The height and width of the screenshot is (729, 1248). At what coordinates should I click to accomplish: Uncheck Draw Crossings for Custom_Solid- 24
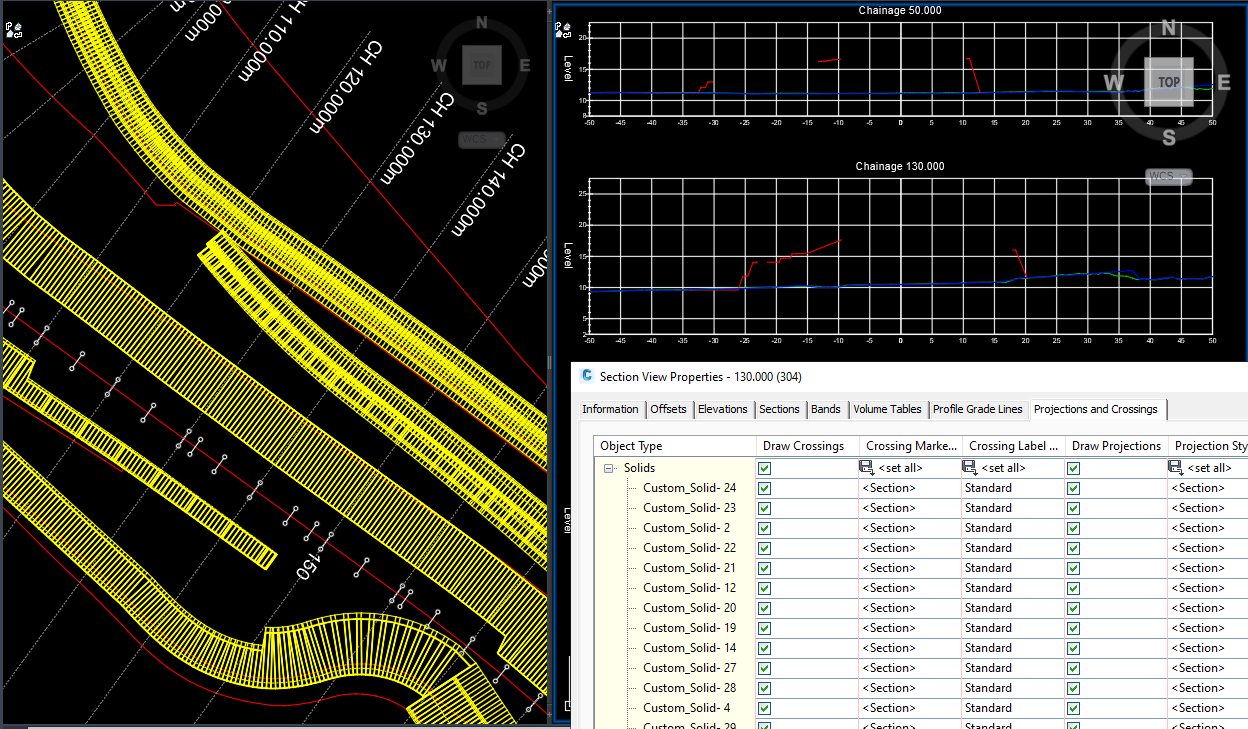pyautogui.click(x=765, y=488)
